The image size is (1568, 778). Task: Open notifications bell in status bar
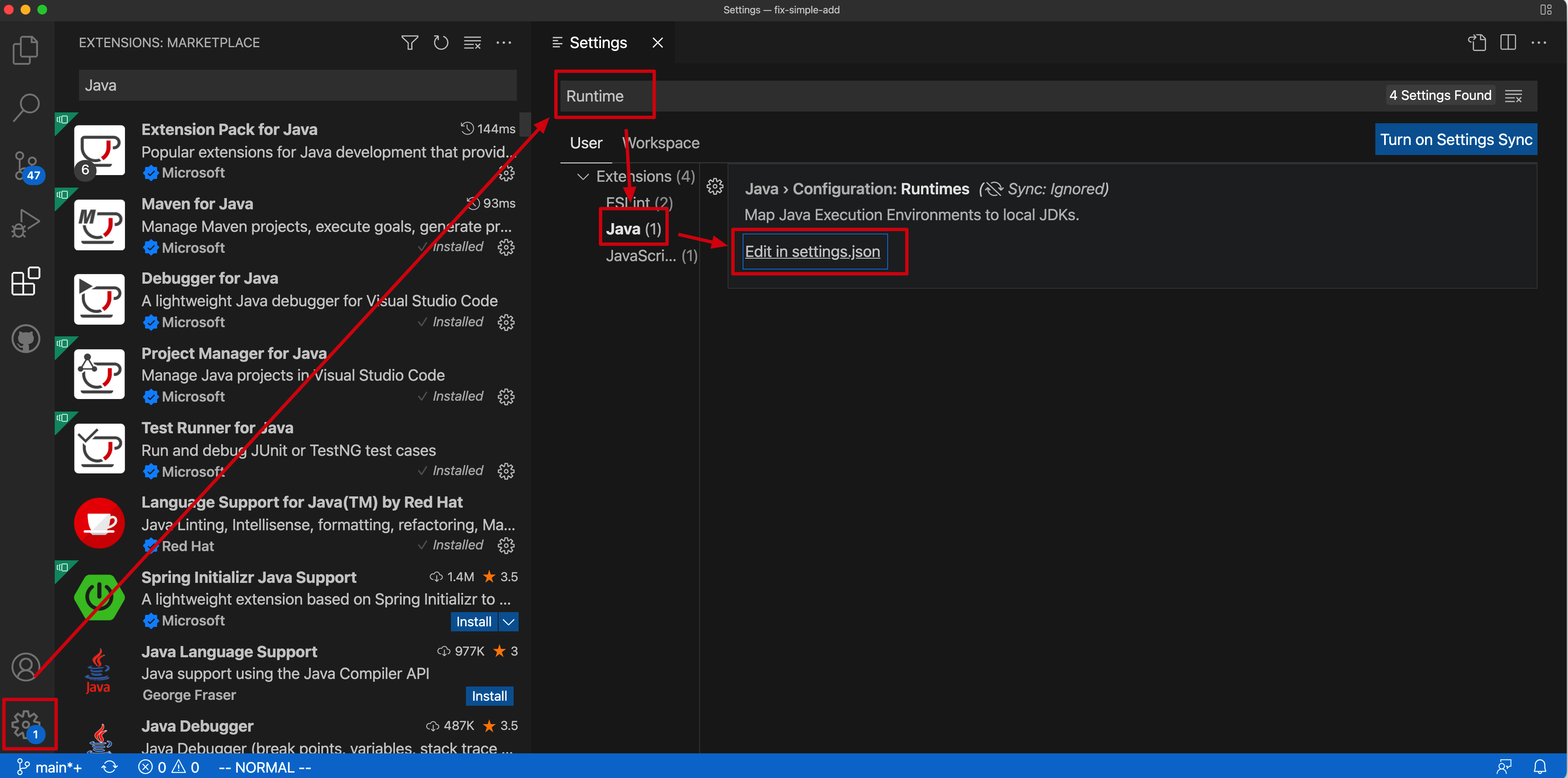pos(1540,766)
